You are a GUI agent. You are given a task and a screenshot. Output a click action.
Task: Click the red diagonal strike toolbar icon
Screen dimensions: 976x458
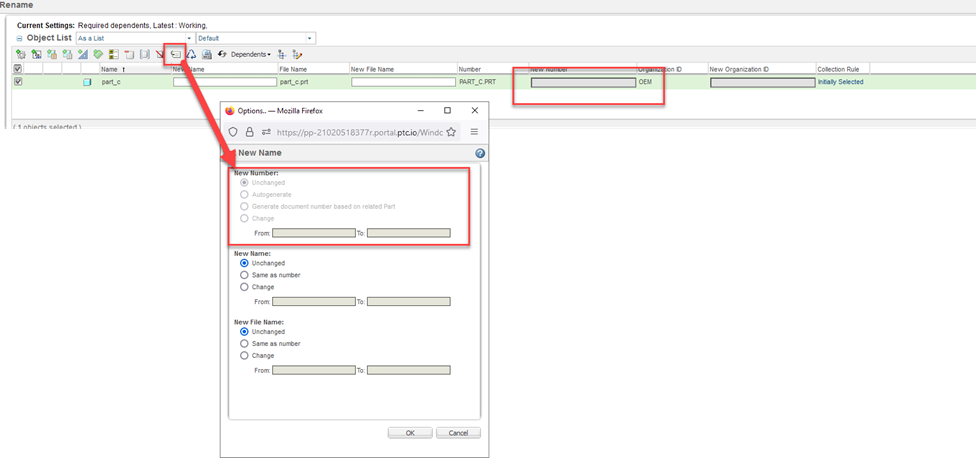160,54
